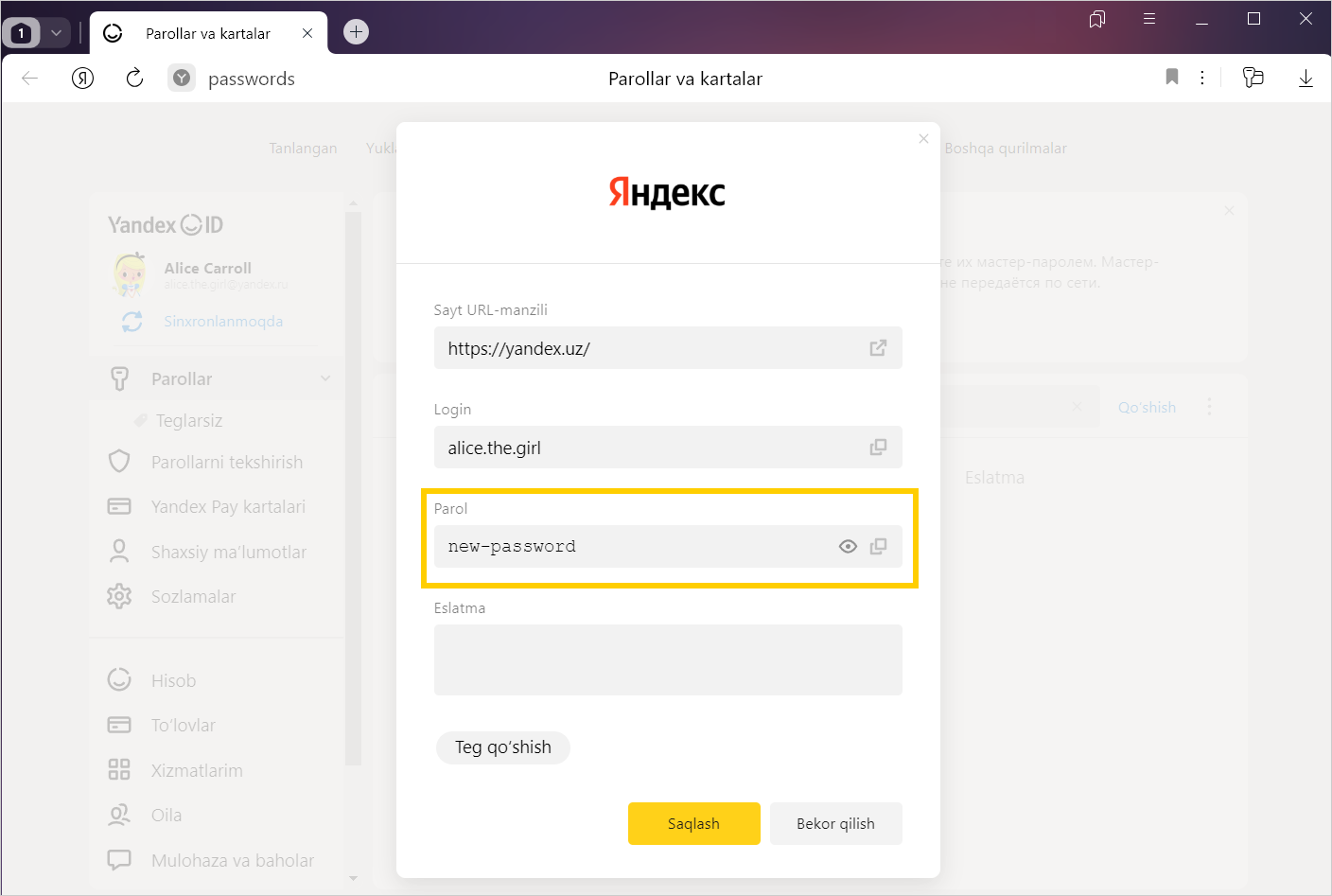Viewport: 1332px width, 896px height.
Task: Close the password edit dialog
Action: 923,139
